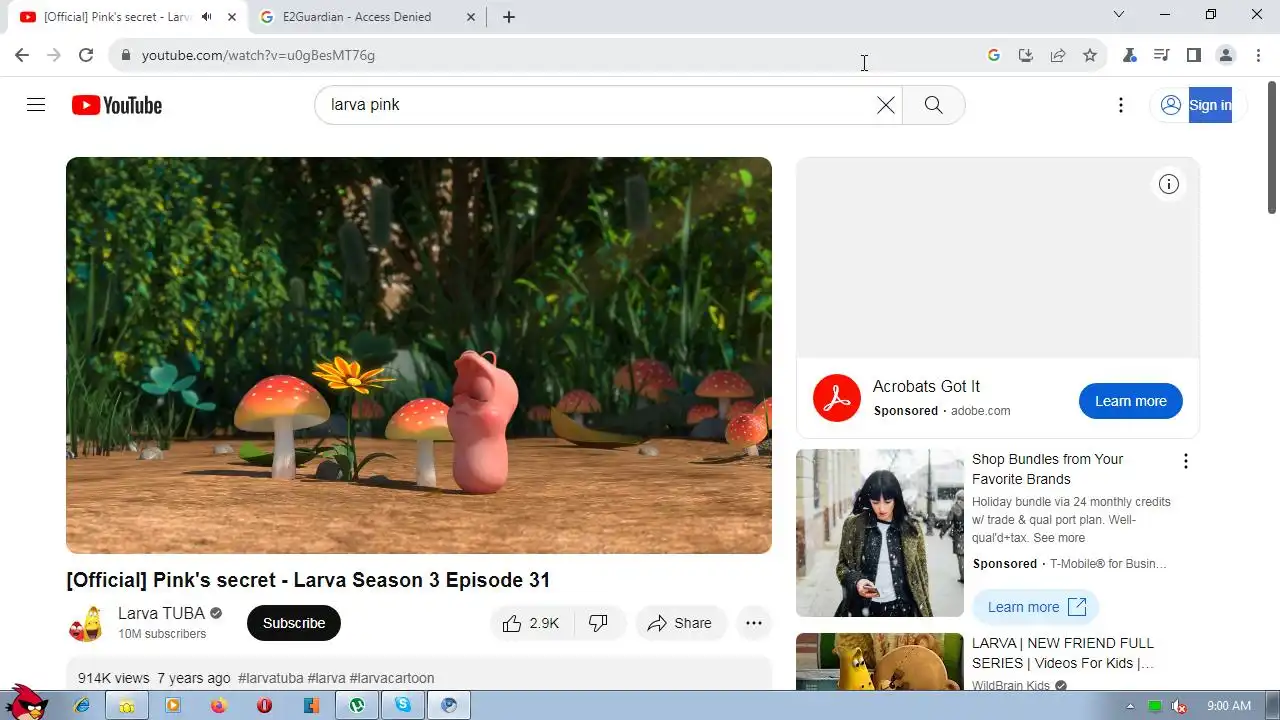Go back one page
1280x720 pixels.
tap(22, 55)
